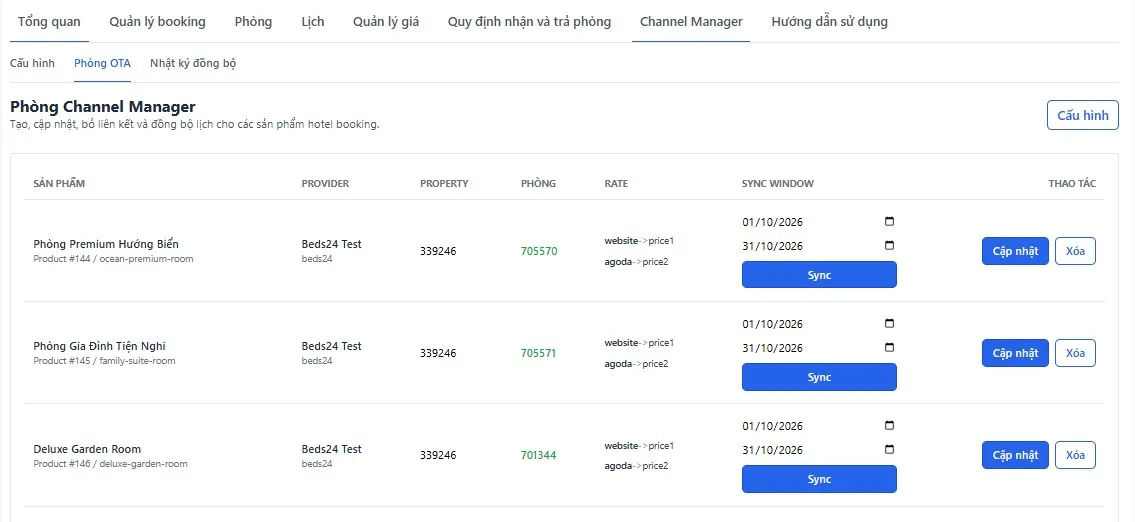Delete Phòng Premium Hướng Biển with Xóa
Screen dimensions: 1135x522
point(1076,251)
